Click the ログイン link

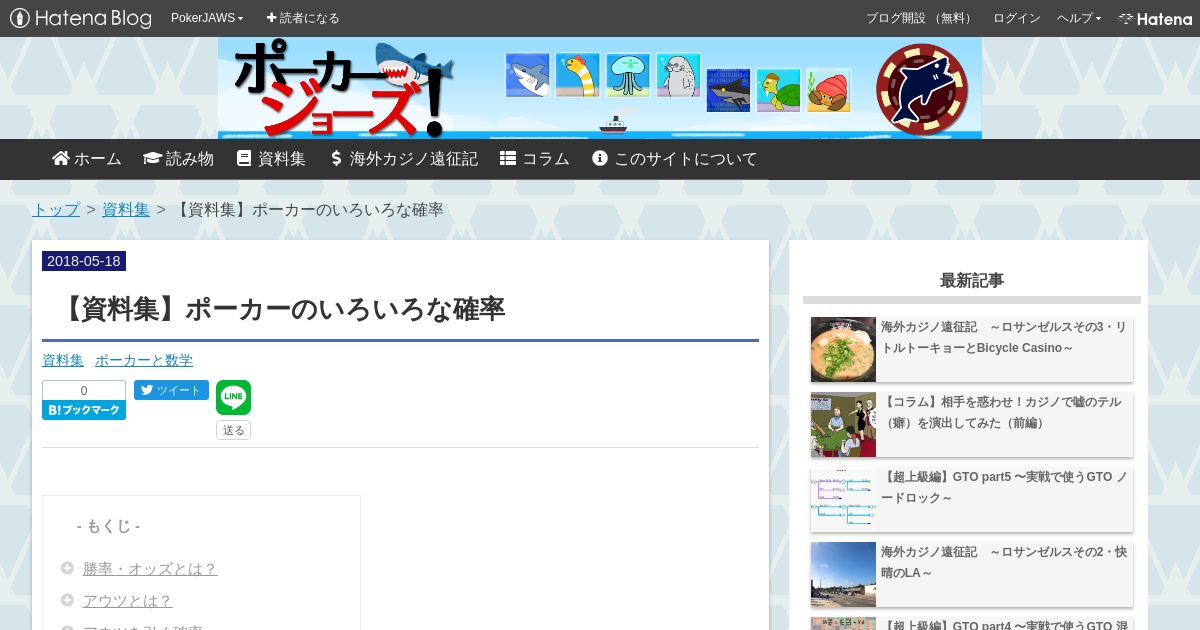click(x=1017, y=18)
